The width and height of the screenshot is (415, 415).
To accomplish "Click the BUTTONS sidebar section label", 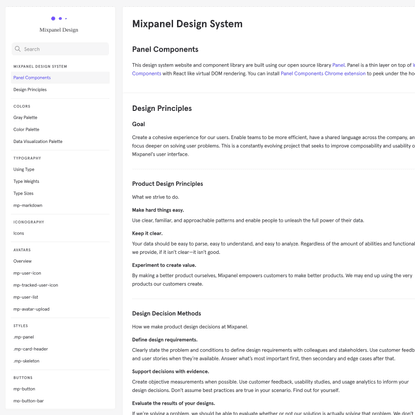I will click(x=23, y=378).
